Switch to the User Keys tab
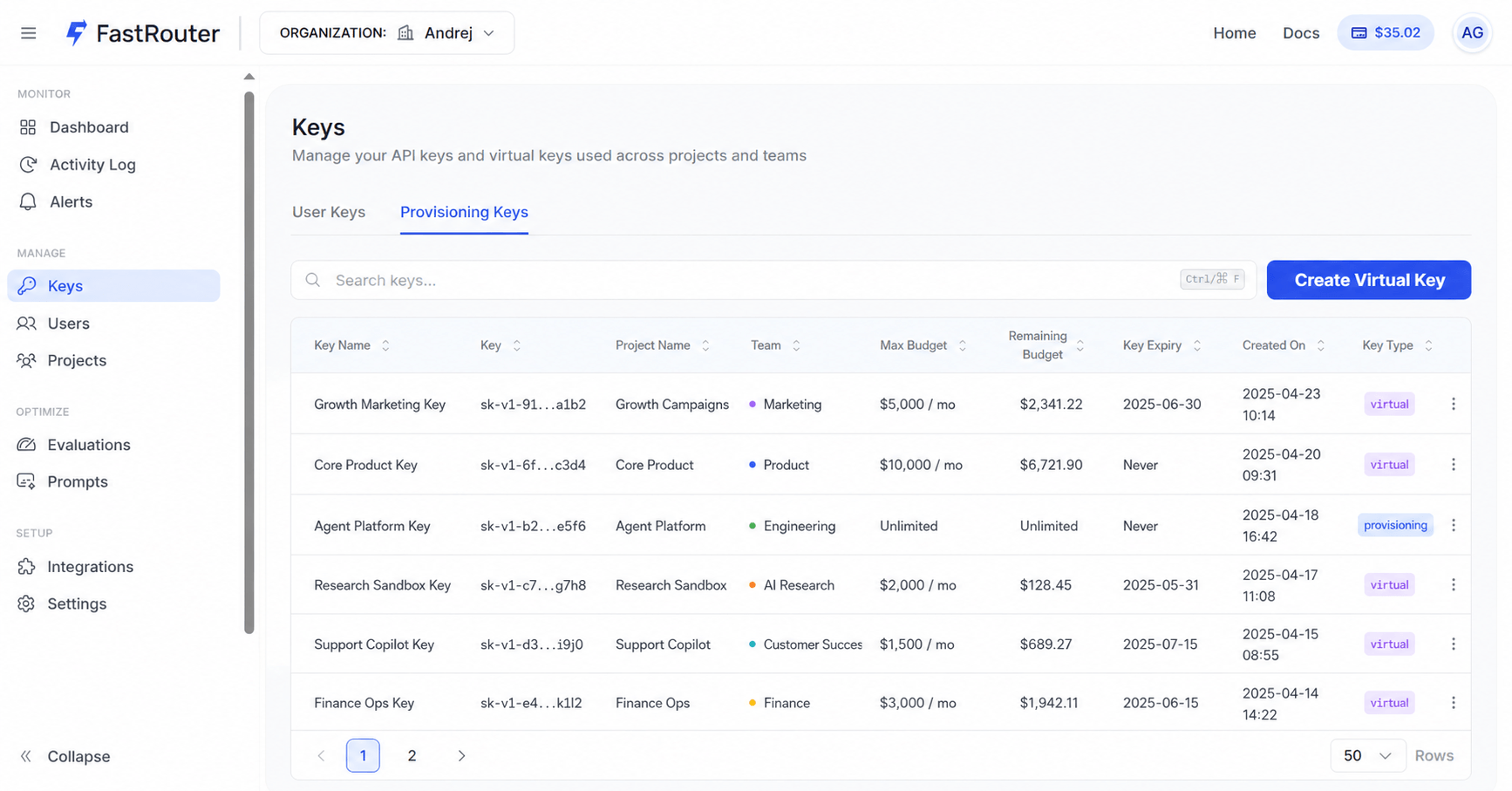The width and height of the screenshot is (1512, 791). point(329,212)
